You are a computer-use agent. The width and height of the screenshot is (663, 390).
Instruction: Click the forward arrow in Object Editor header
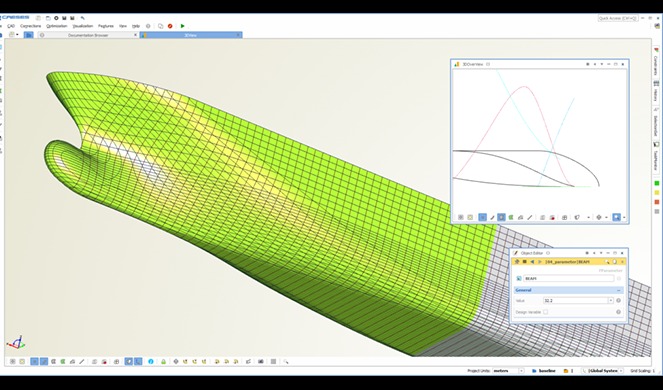pos(540,262)
